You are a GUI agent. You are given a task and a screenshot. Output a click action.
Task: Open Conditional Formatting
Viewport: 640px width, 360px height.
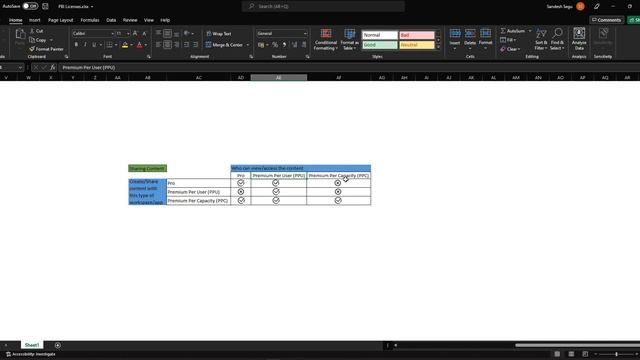(326, 40)
